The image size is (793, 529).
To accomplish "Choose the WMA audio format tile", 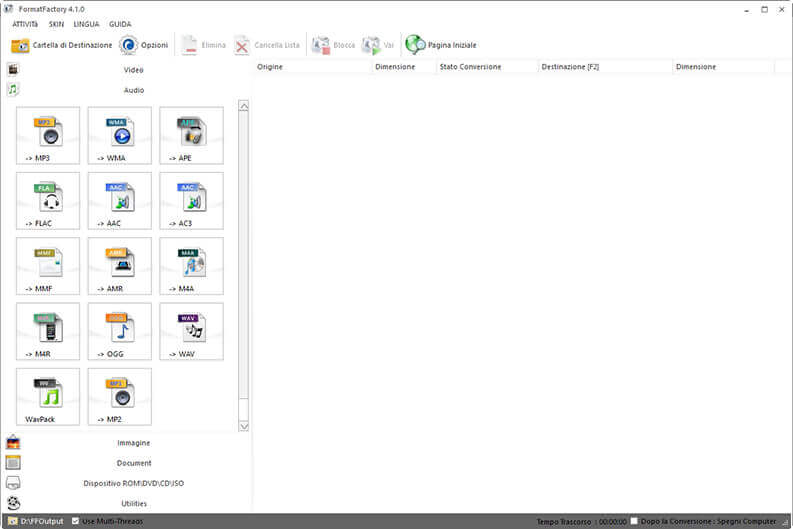I will pyautogui.click(x=120, y=135).
